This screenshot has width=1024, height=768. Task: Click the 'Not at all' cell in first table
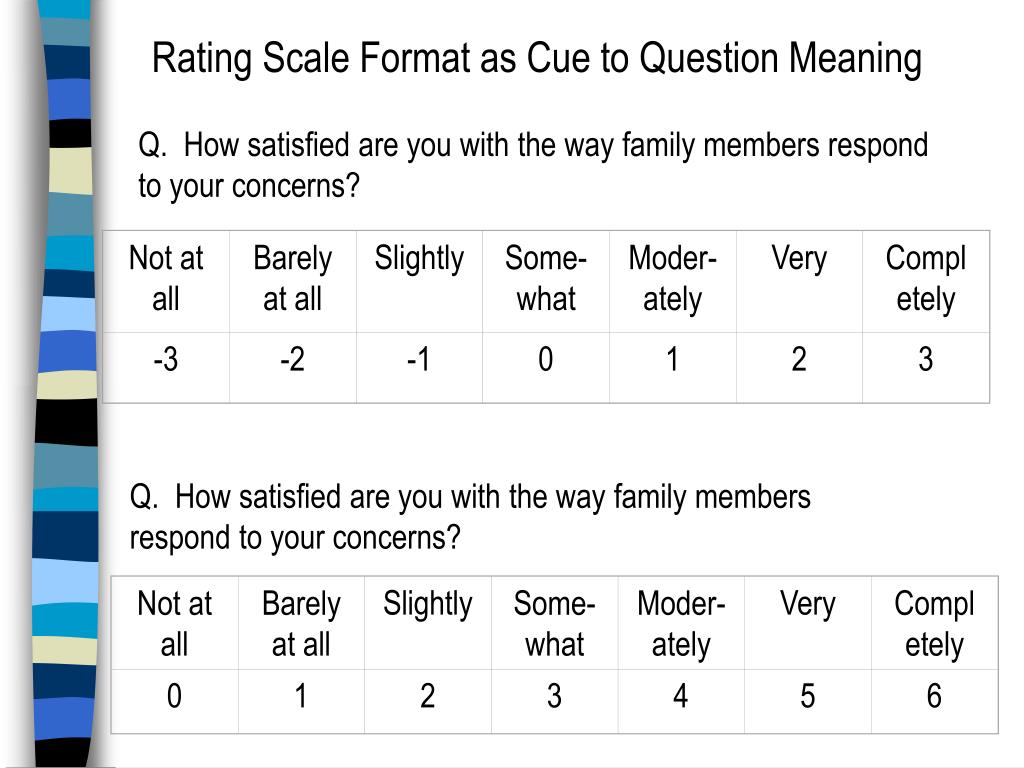166,281
